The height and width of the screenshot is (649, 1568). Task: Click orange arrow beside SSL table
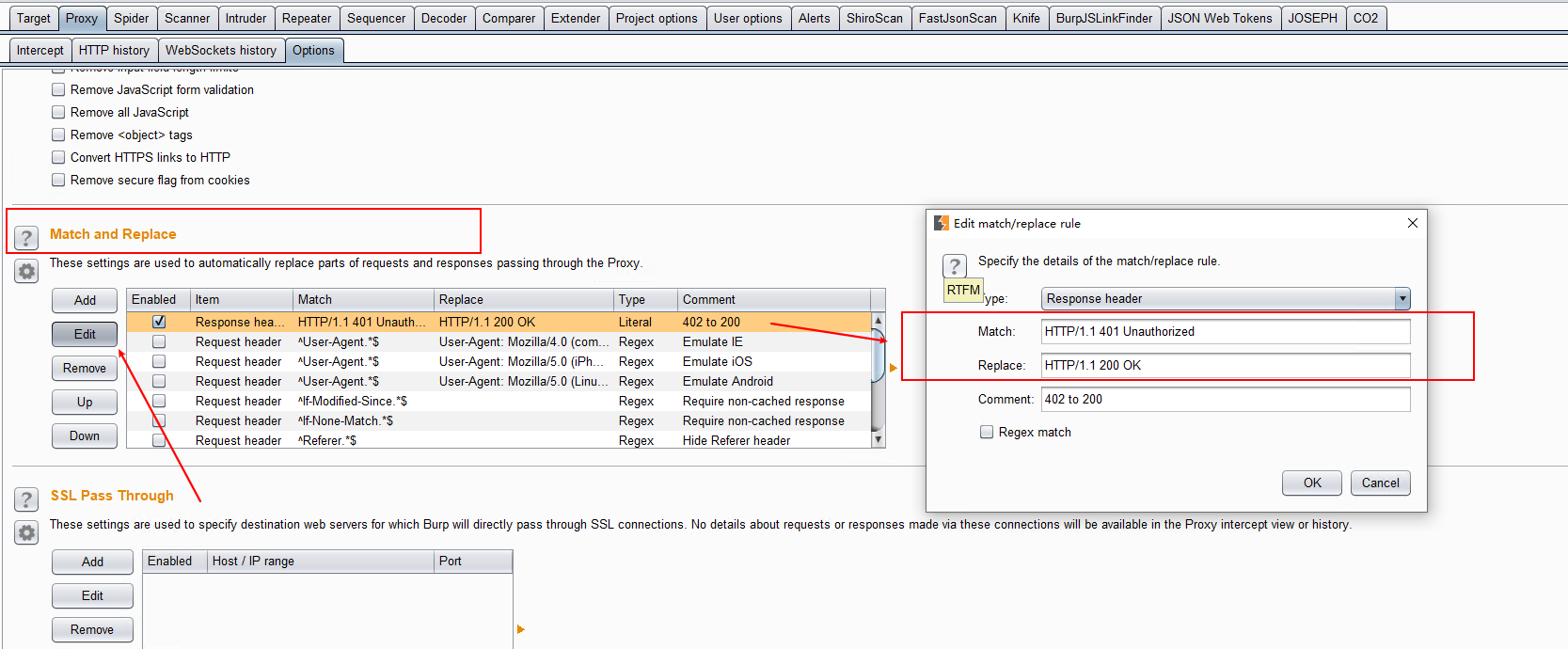point(520,629)
